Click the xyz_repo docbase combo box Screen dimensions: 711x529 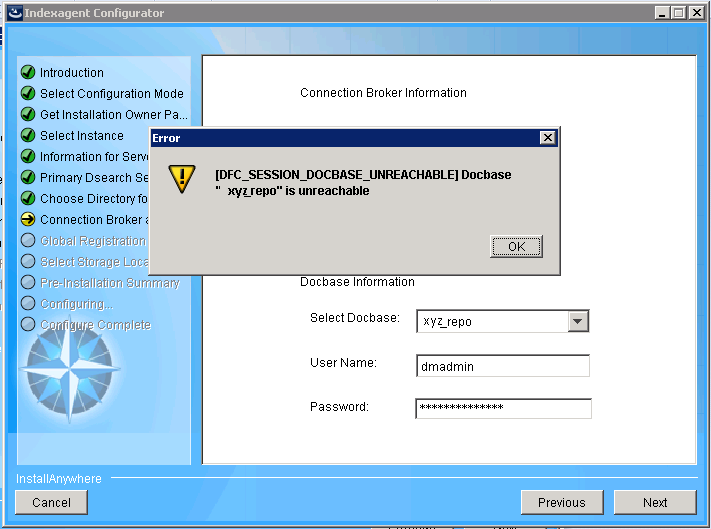[502, 321]
